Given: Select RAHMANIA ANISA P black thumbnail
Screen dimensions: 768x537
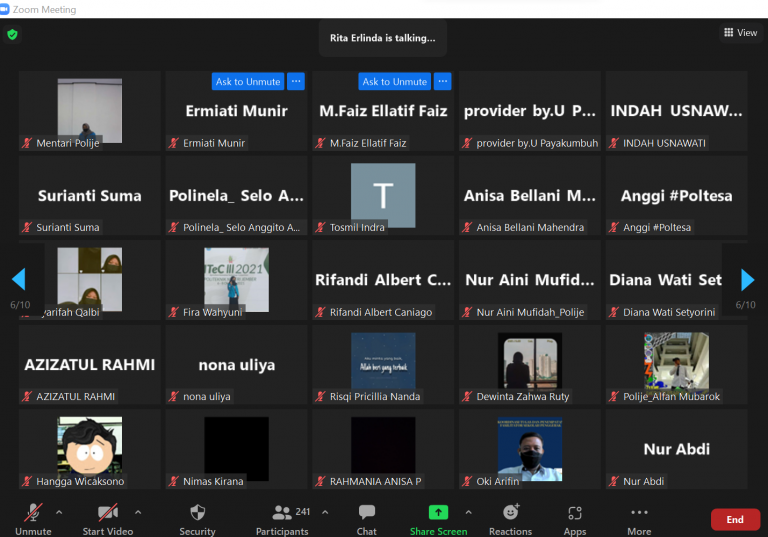Looking at the screenshot, I should coord(383,448).
